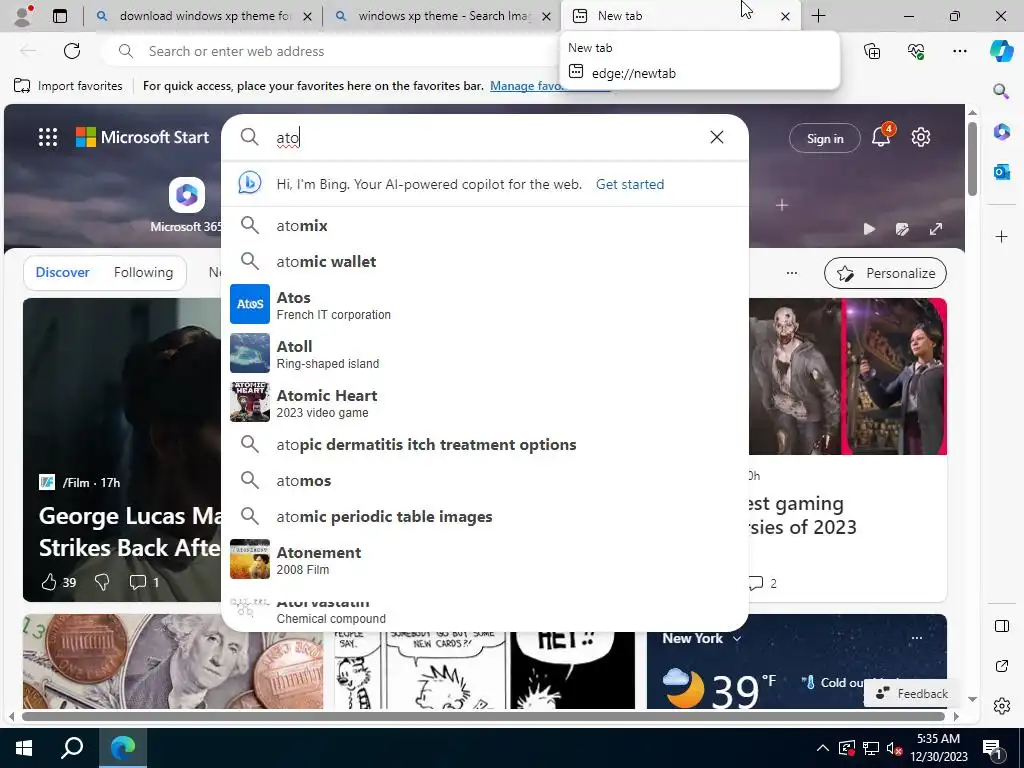The image size is (1024, 768).
Task: Open the Copilot icon in toolbar
Action: click(x=1001, y=51)
